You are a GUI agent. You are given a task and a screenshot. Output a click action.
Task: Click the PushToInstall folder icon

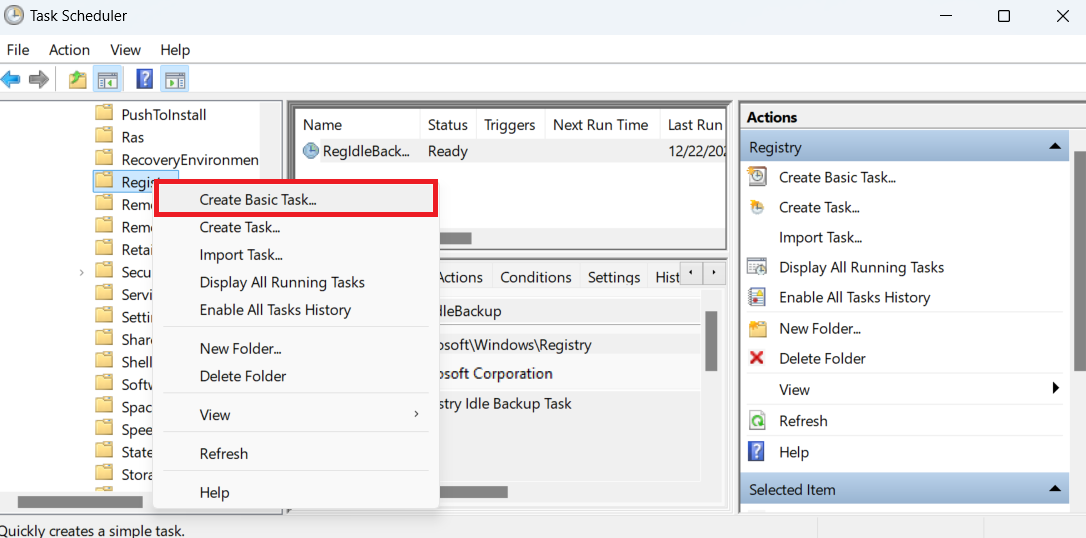coord(104,113)
